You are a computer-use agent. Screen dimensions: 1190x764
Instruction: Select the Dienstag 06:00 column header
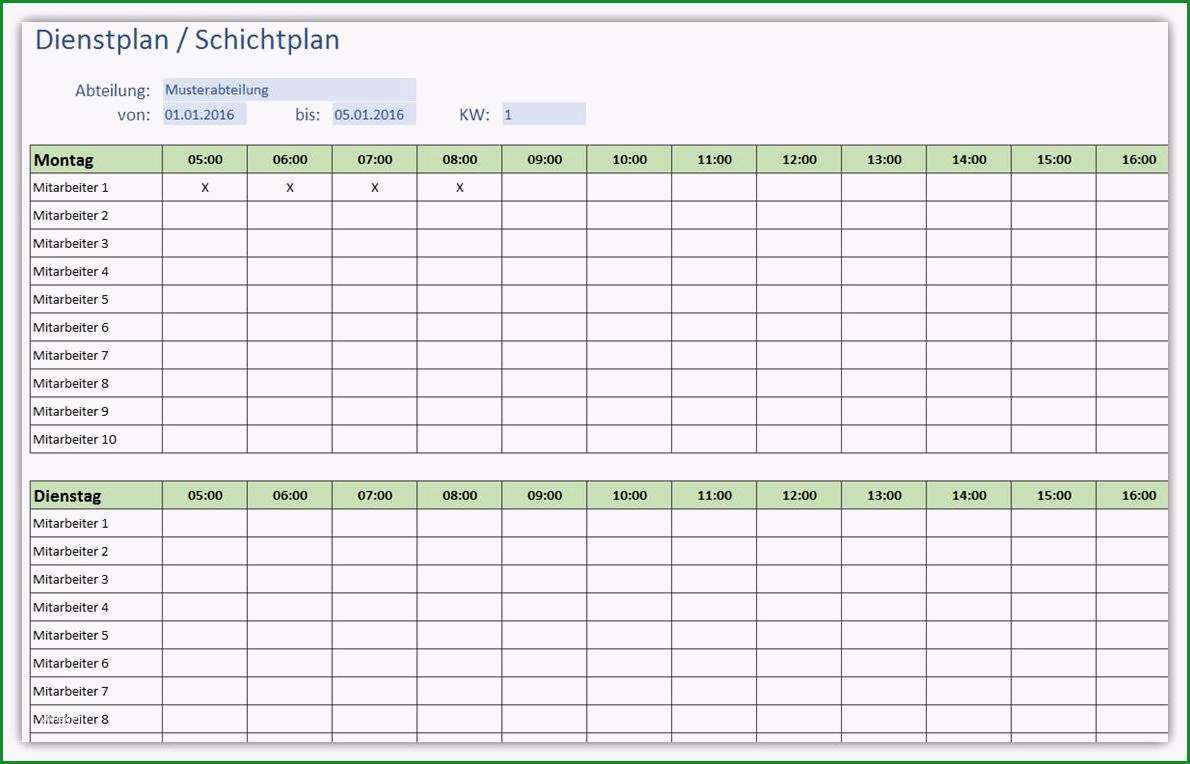click(x=290, y=495)
